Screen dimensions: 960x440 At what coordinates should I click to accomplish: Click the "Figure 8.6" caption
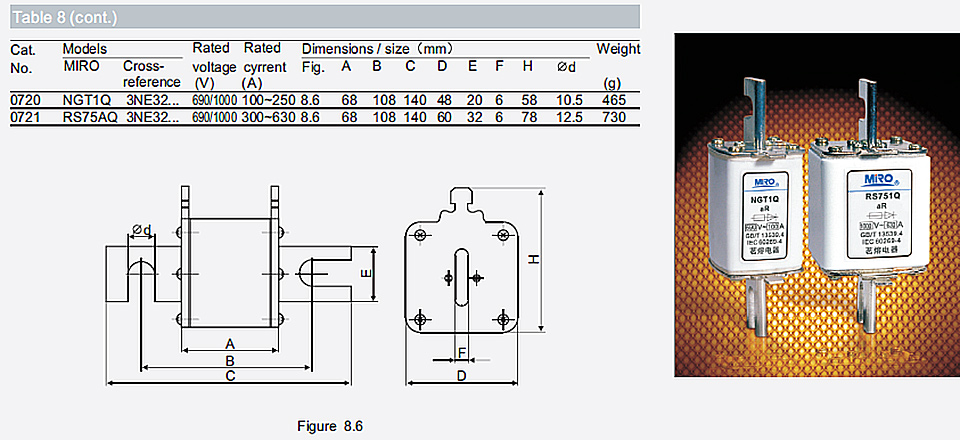[x=330, y=426]
